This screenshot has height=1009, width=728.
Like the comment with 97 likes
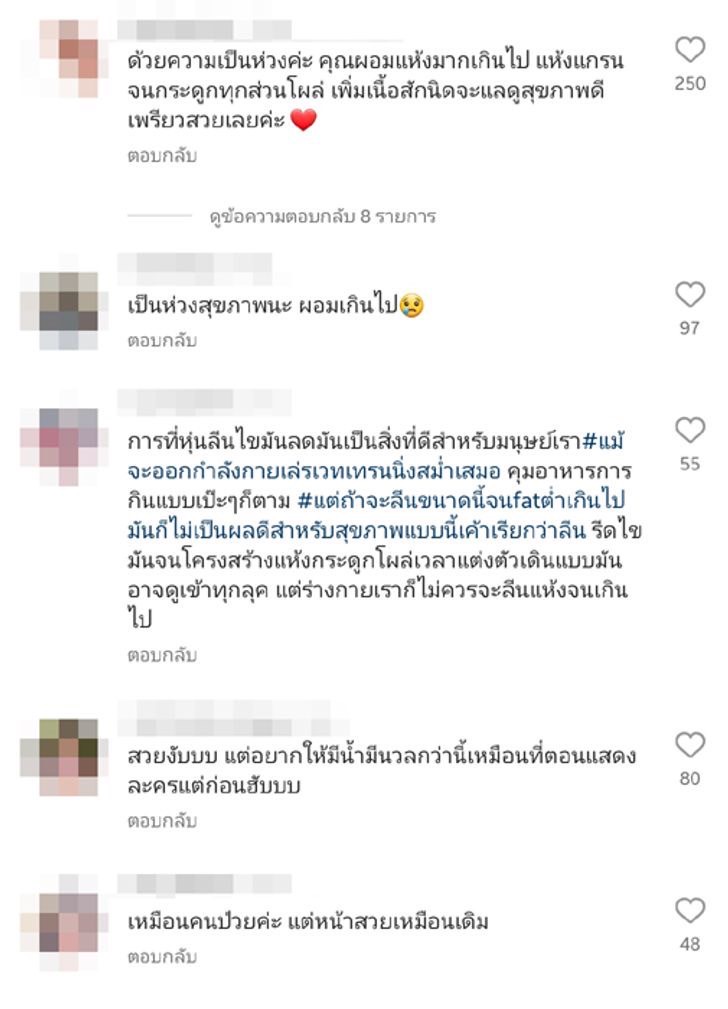click(690, 295)
